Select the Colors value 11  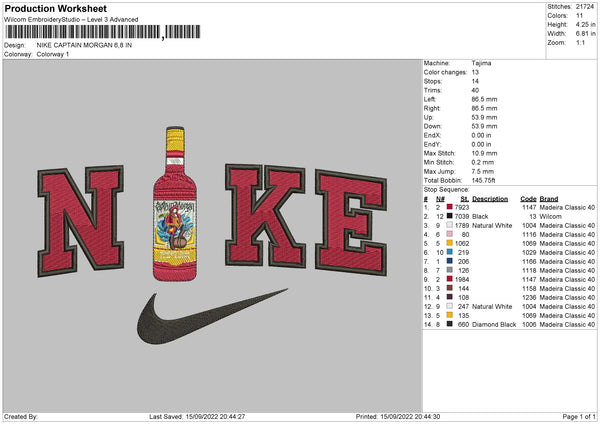pos(579,16)
